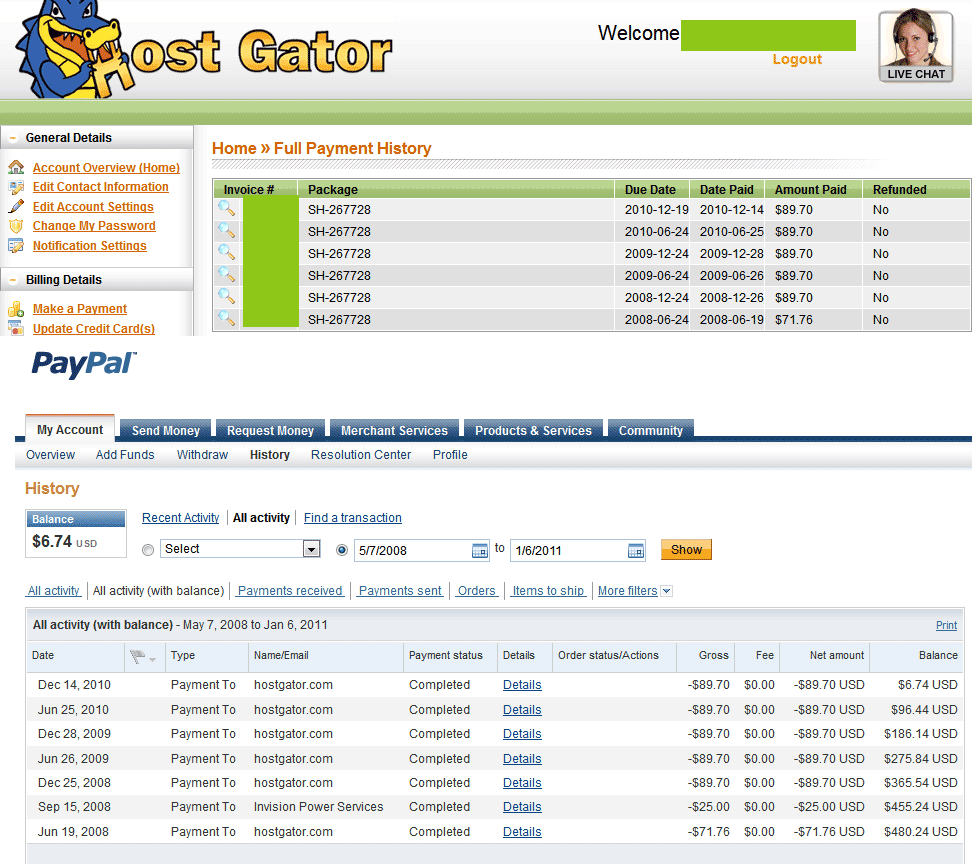
Task: Click the coins icon beside Make a Payment
Action: pyautogui.click(x=16, y=309)
